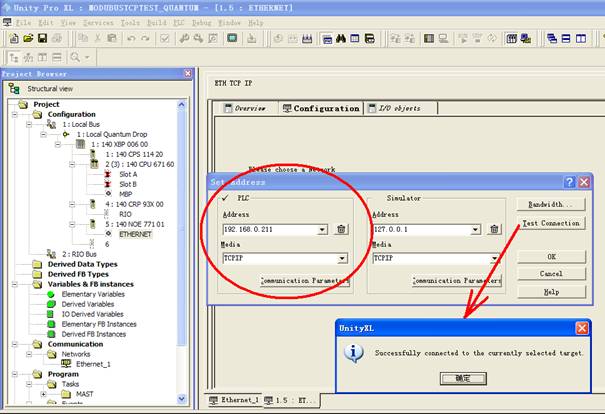Click the Save icon in the toolbar

click(x=43, y=39)
